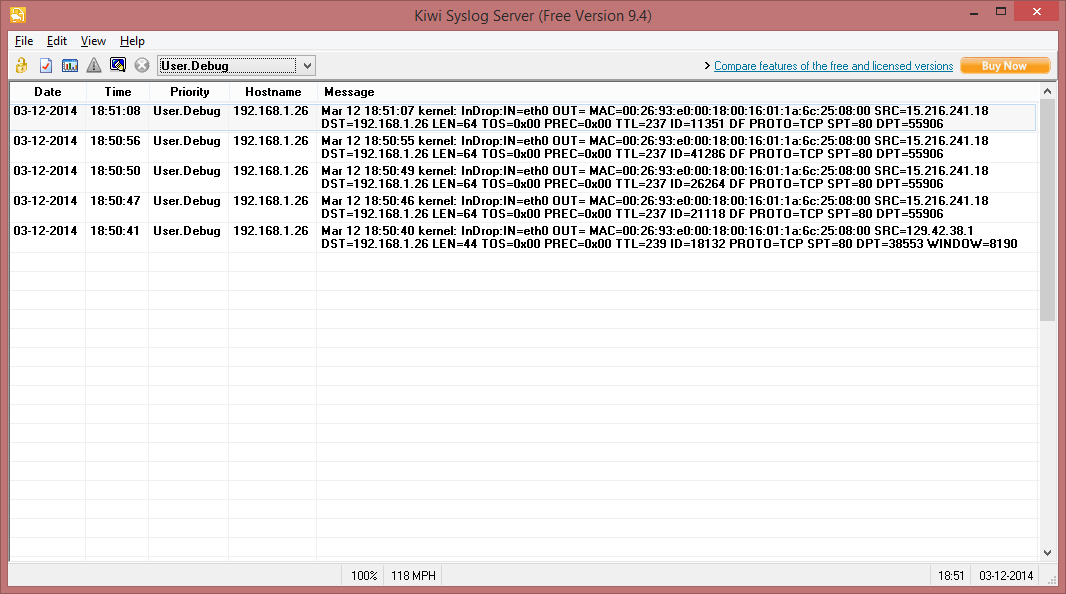This screenshot has width=1066, height=594.
Task: Click the 18:51 clock in status bar
Action: (x=951, y=576)
